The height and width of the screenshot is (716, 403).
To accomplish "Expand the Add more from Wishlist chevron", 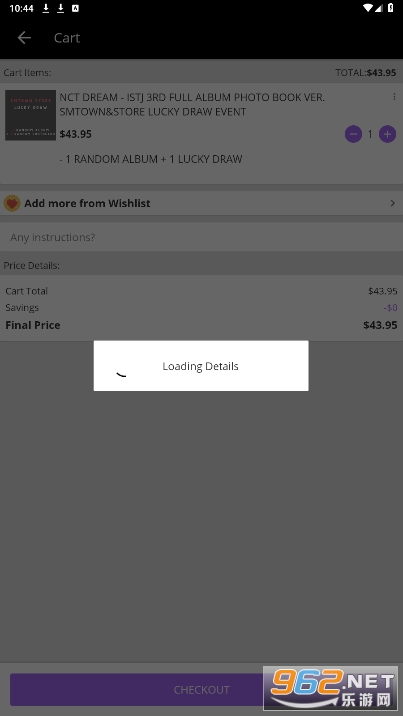I will click(393, 203).
